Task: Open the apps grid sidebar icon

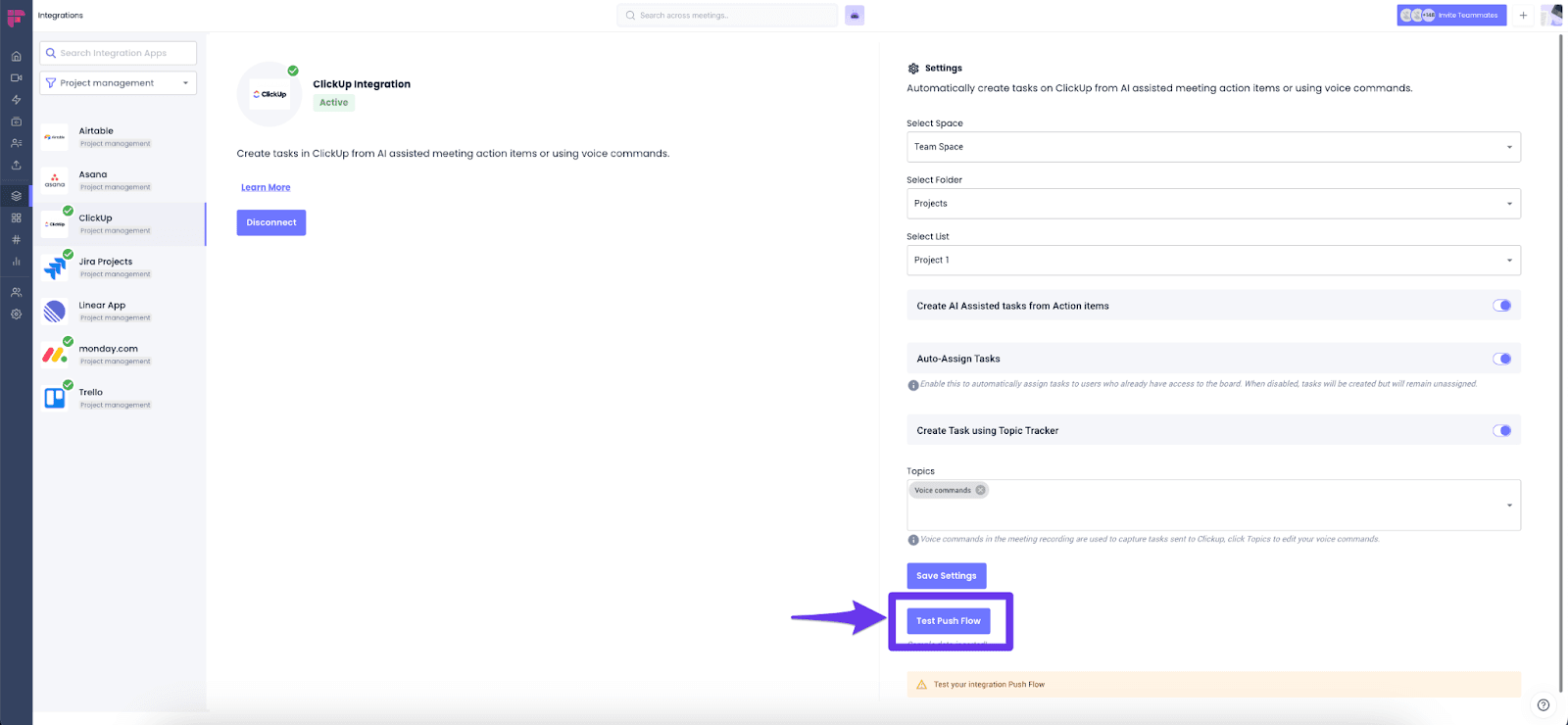Action: coord(16,217)
